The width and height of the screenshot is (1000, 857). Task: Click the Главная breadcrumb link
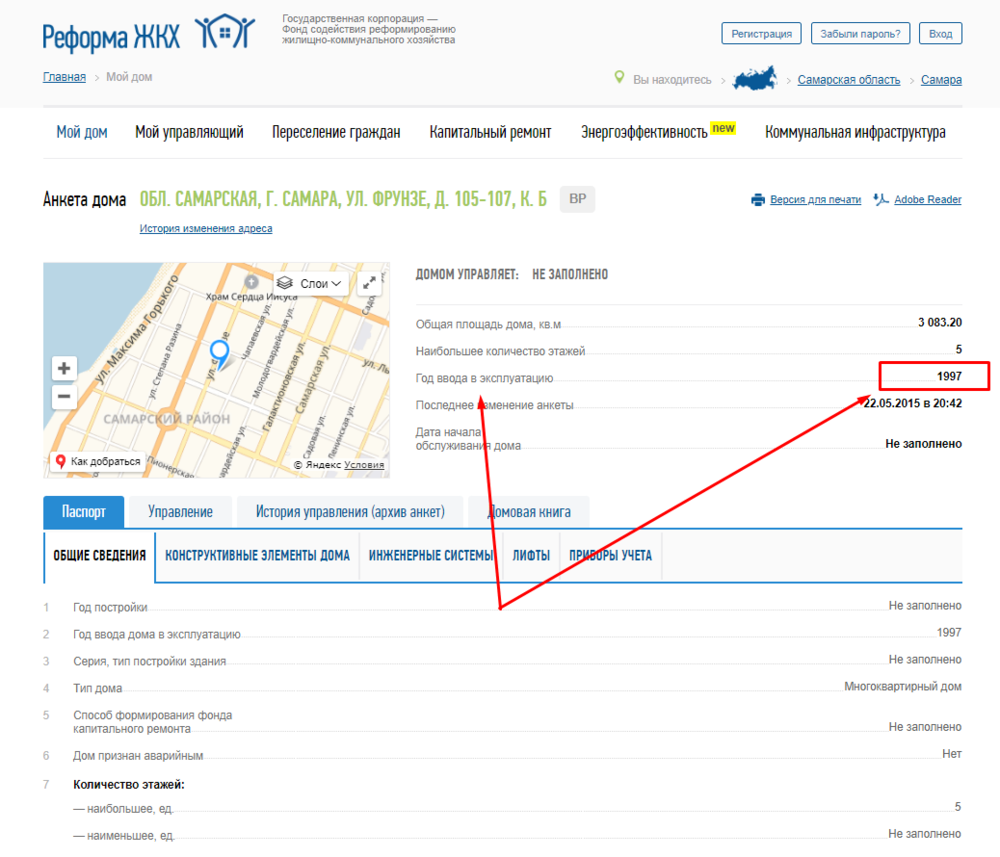[64, 77]
